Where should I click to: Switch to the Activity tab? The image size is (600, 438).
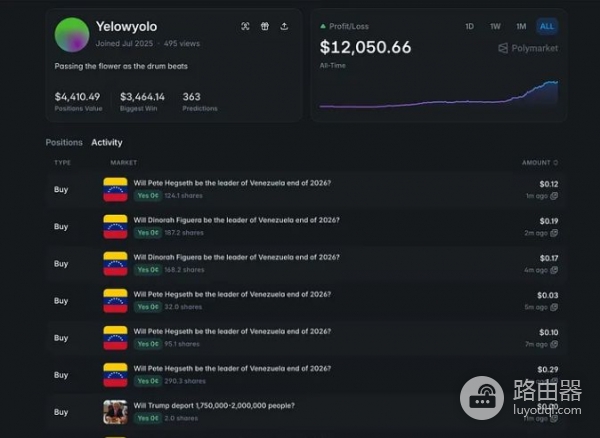coord(107,143)
